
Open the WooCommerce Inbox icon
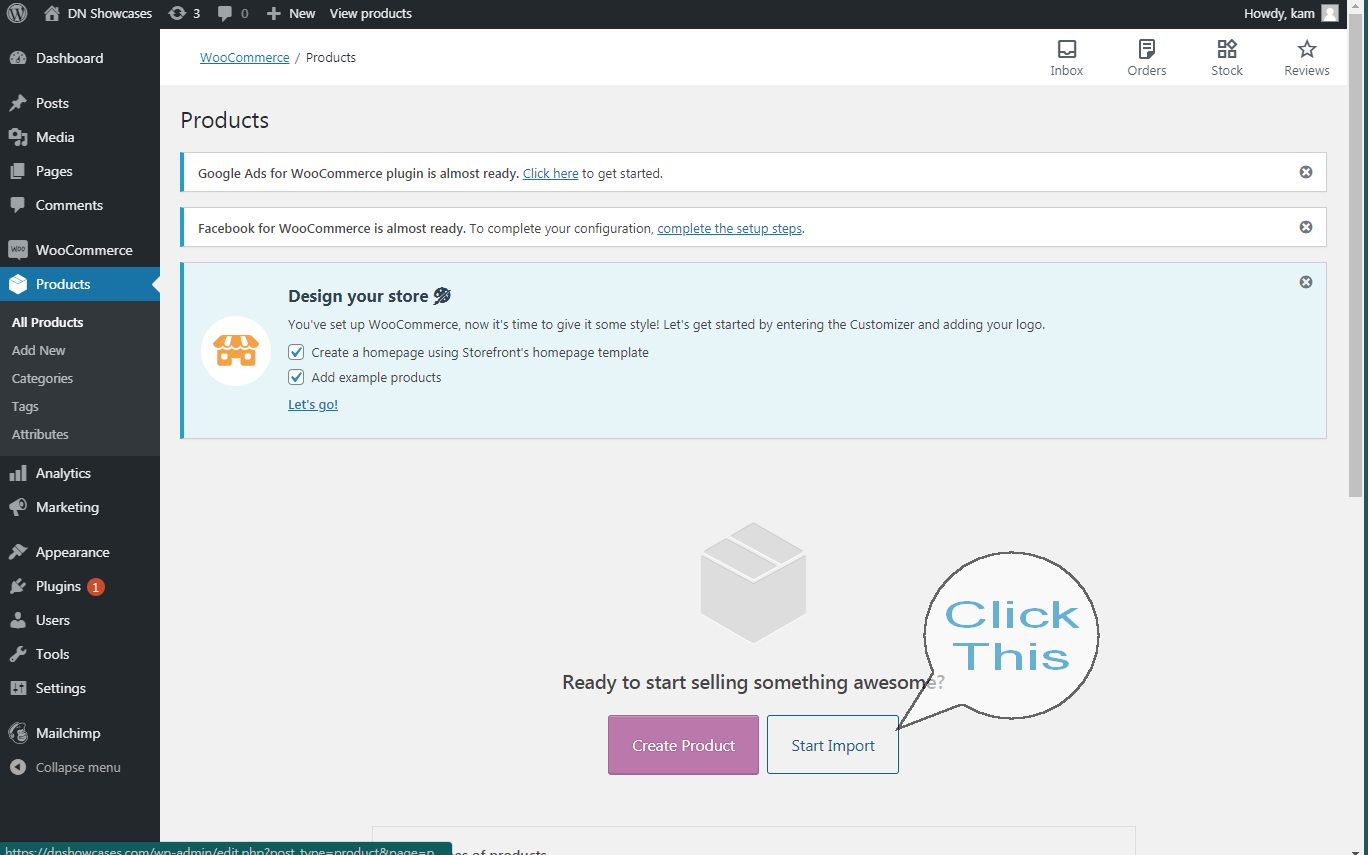(1067, 57)
